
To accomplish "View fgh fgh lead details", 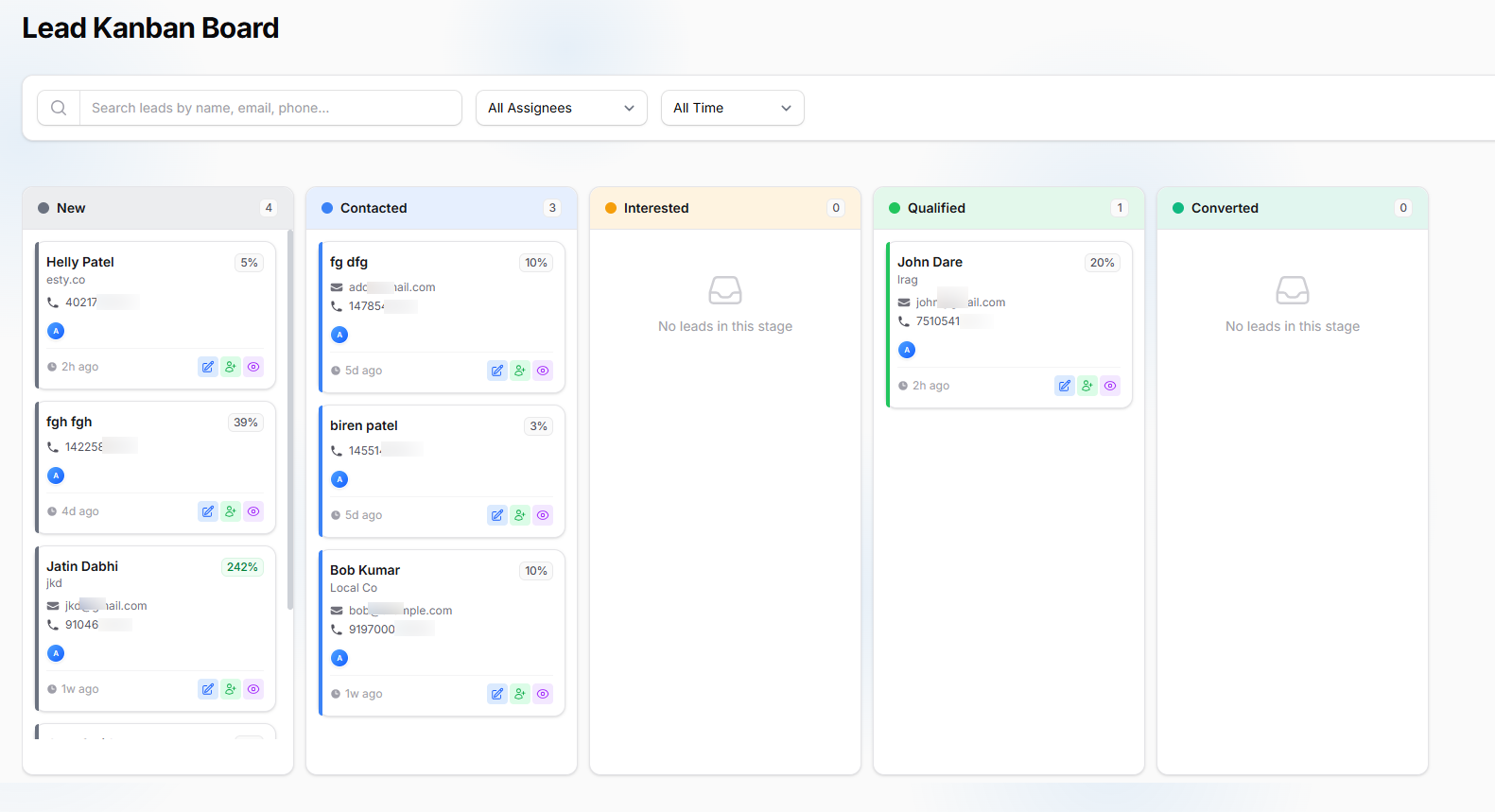I will (x=253, y=511).
